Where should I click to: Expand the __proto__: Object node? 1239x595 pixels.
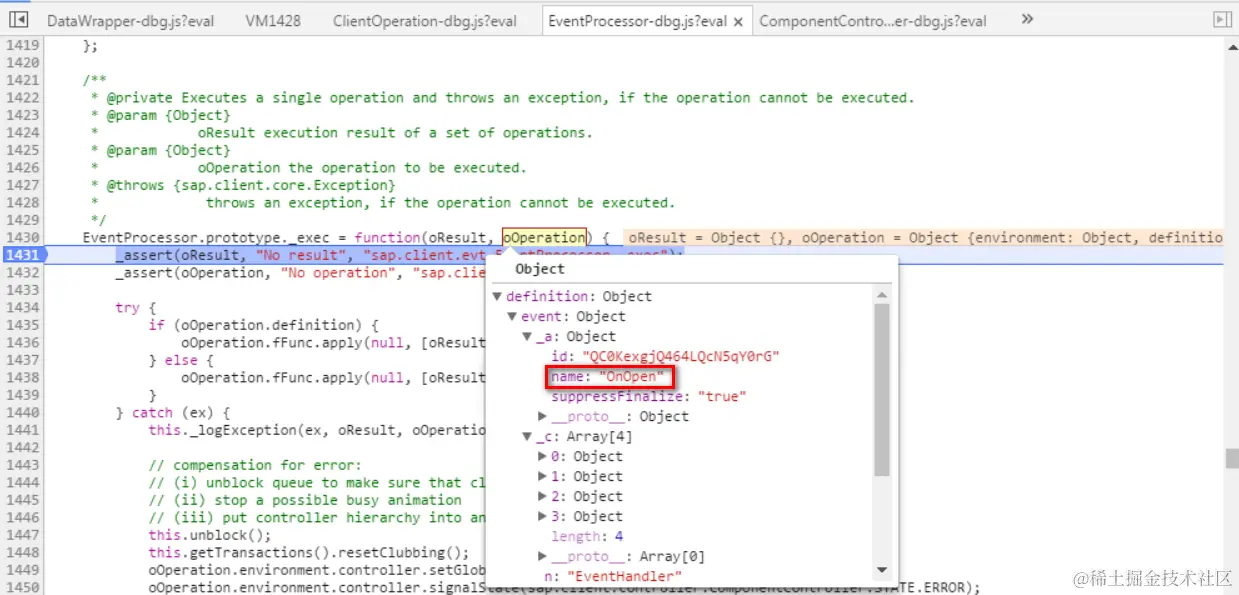543,417
